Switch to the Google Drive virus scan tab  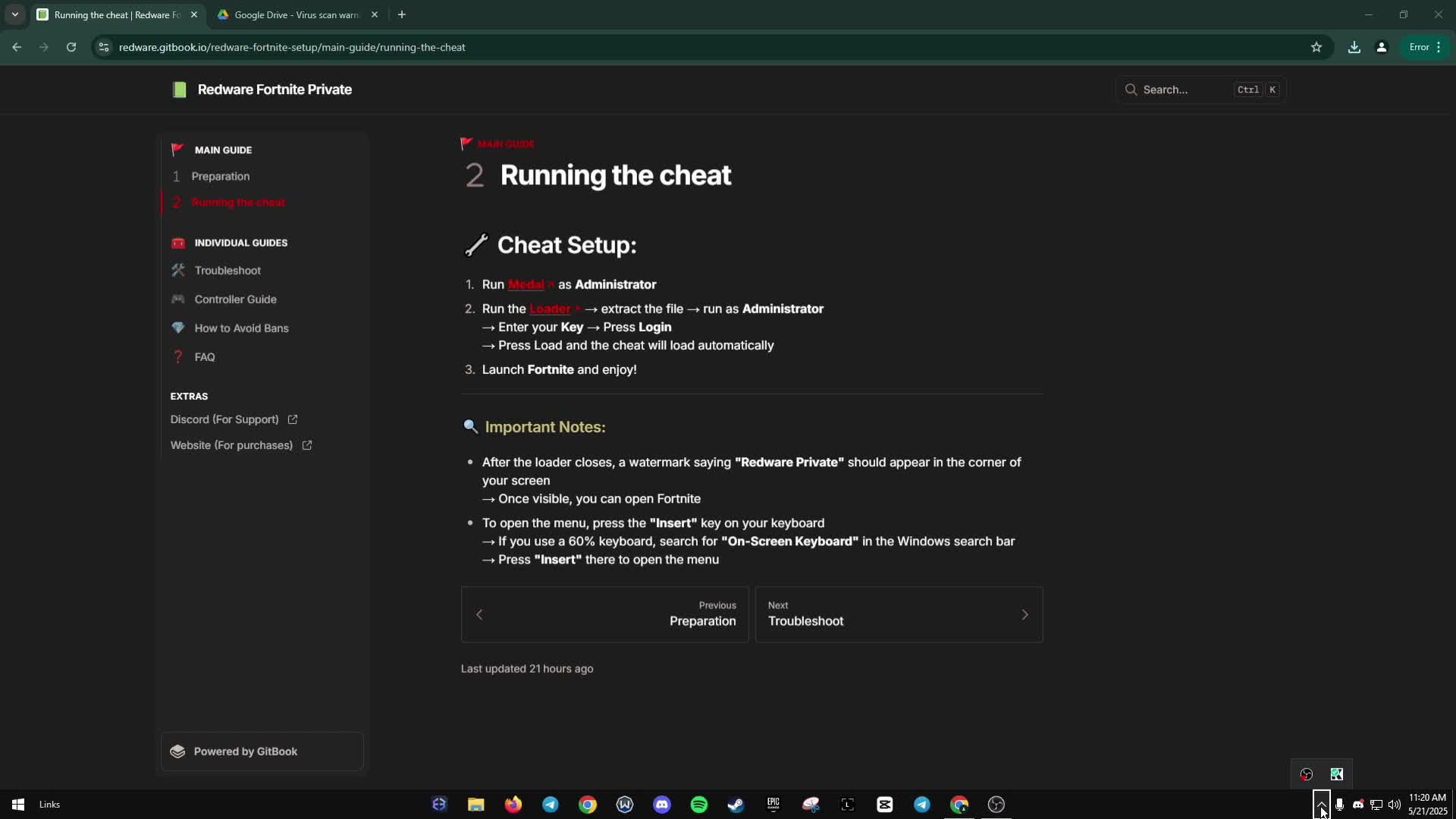coord(292,14)
